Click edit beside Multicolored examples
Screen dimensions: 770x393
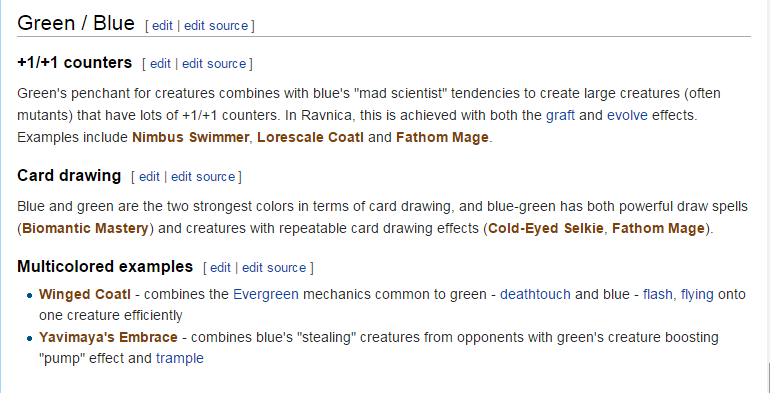pos(220,267)
